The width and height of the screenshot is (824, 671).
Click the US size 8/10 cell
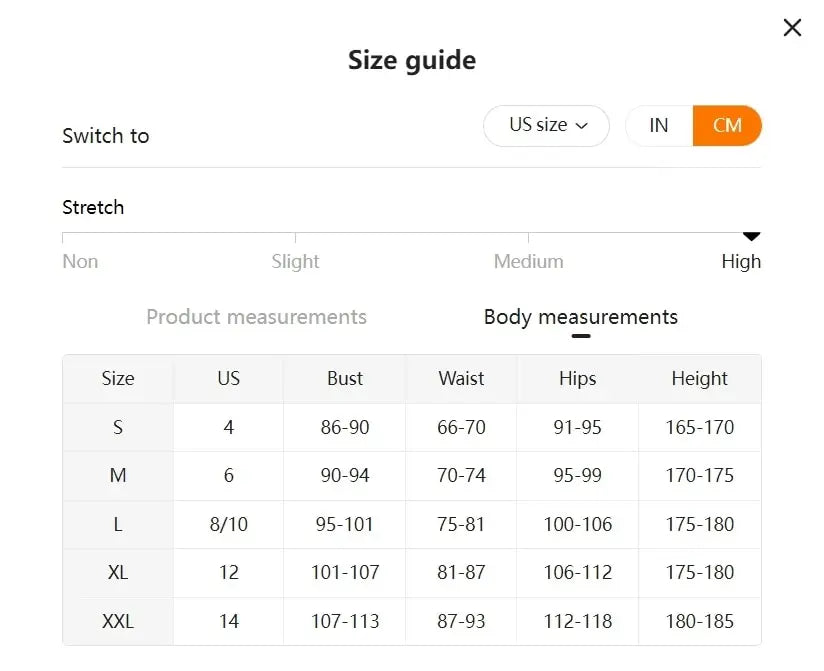tap(227, 524)
